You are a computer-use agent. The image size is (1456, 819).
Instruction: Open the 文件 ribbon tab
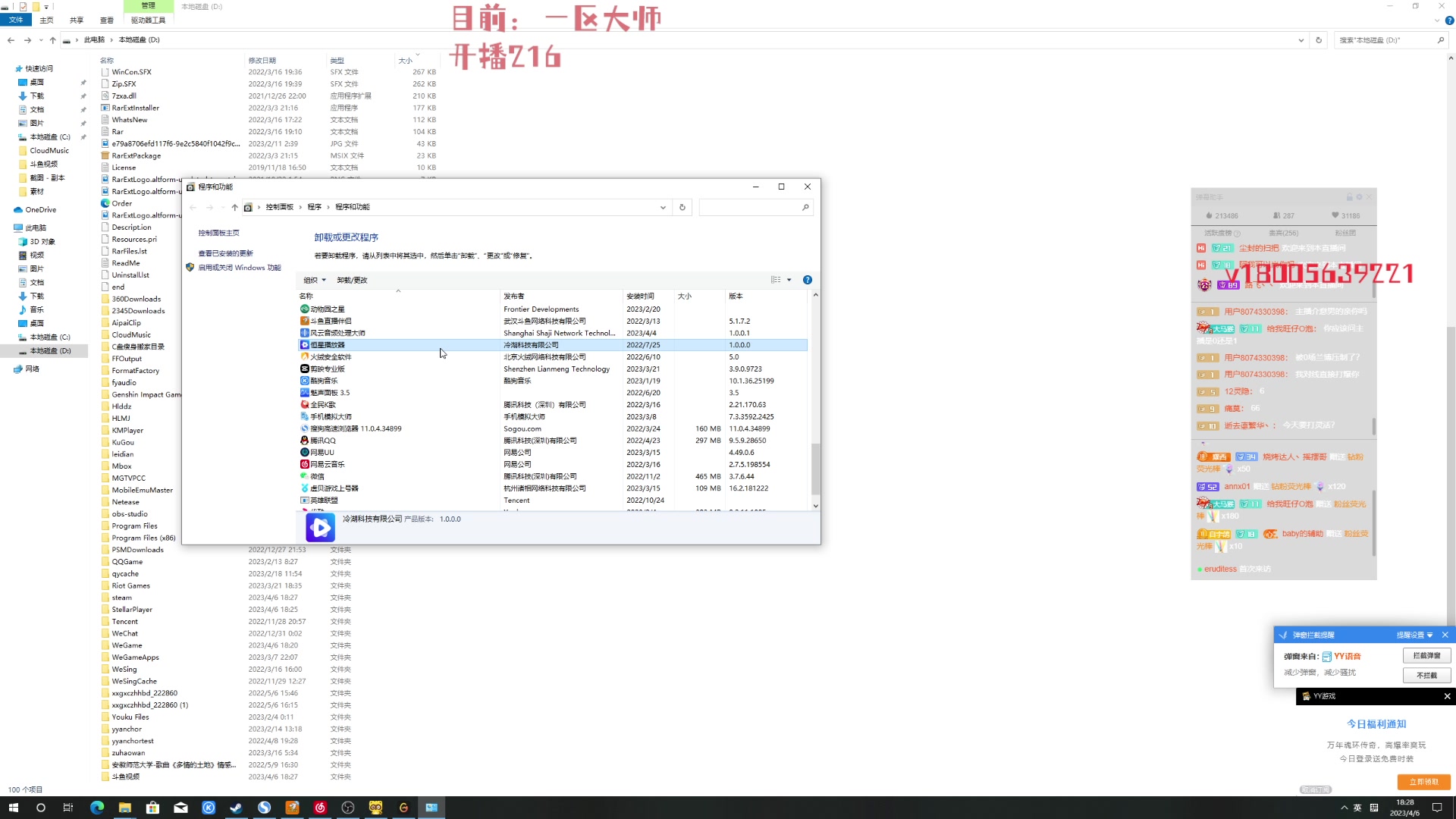click(16, 20)
